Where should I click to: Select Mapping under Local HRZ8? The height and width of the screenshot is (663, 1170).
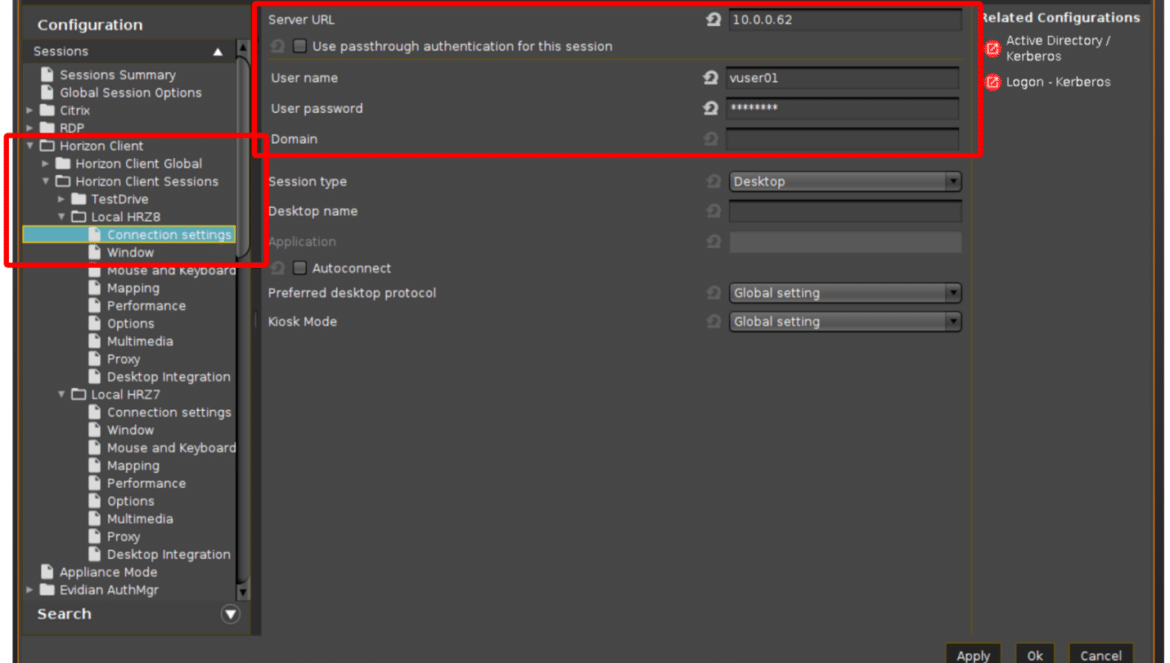click(x=133, y=289)
